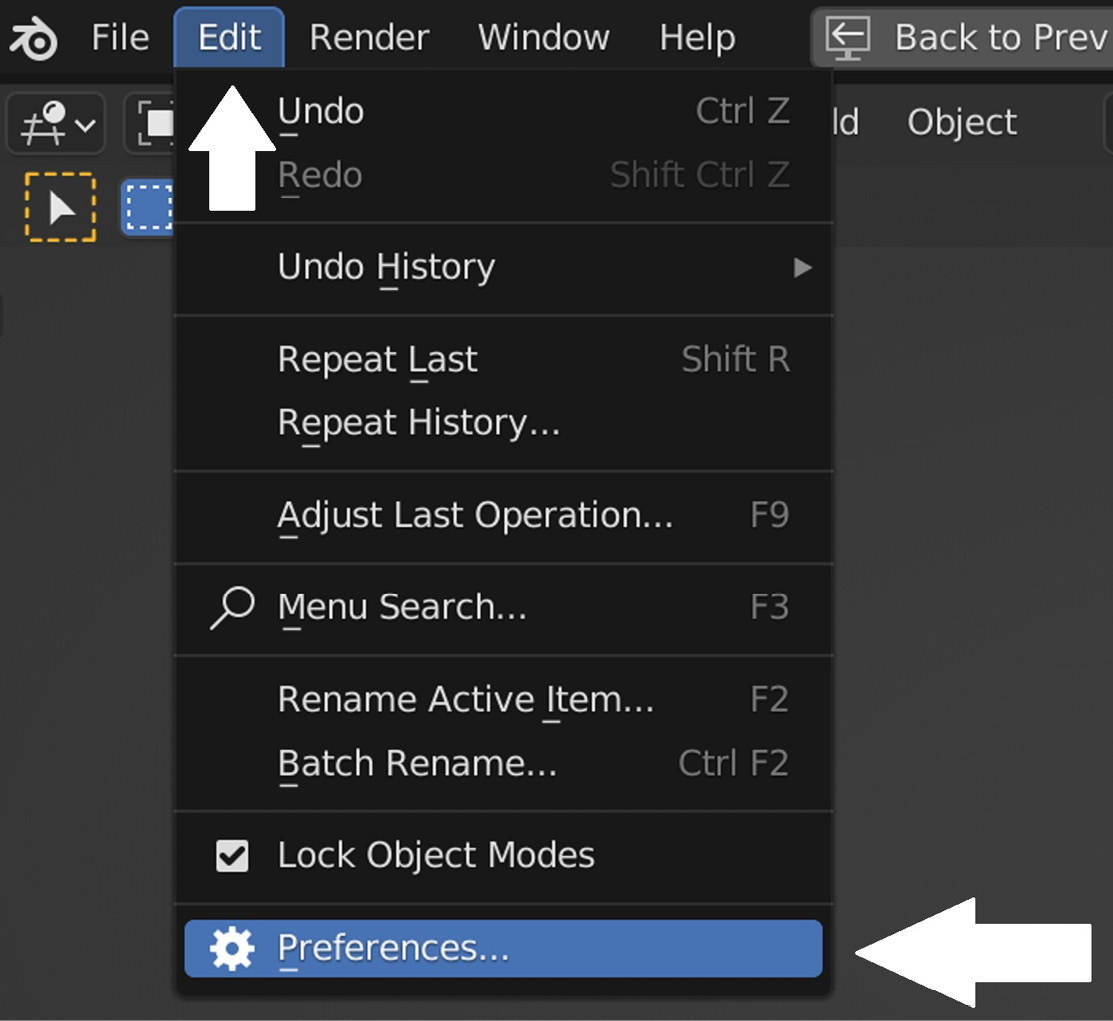Close the open Edit menu
The image size is (1113, 1021).
coord(229,37)
